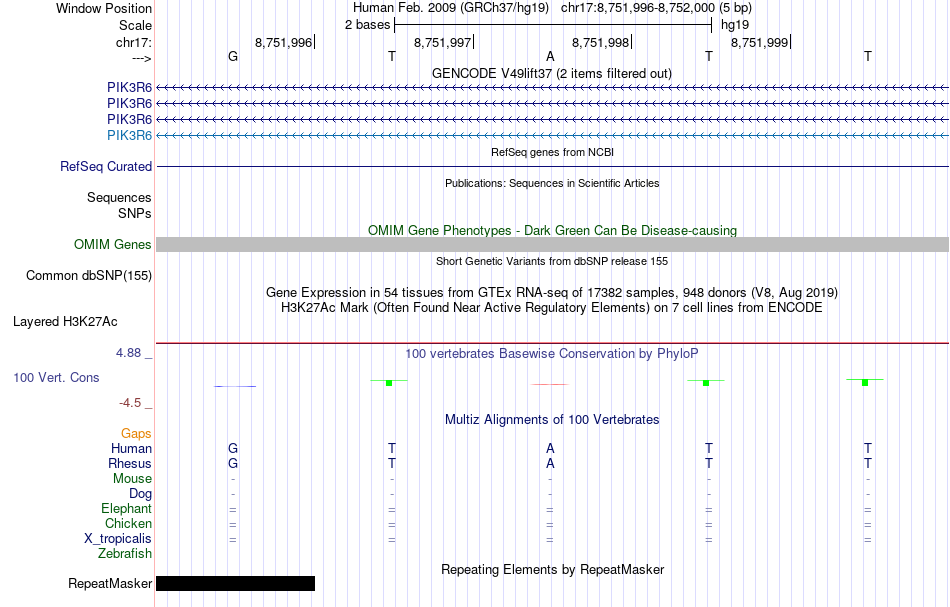Open Short Genetic Variants from dbSNP release 155
950x607 pixels.
pyautogui.click(x=552, y=261)
